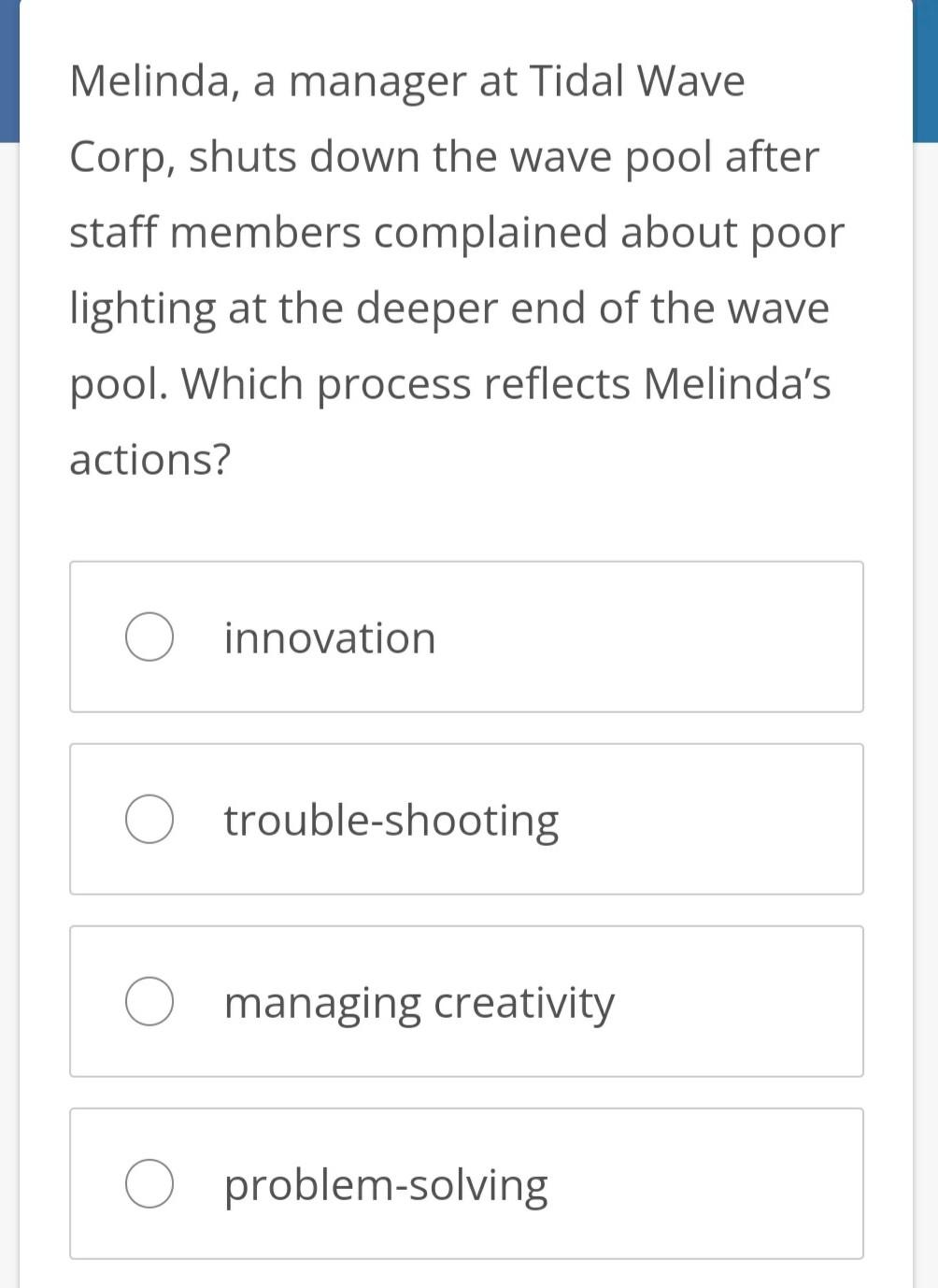Click the problem-solving option label text
Image resolution: width=938 pixels, height=1288 pixels.
coord(386,1182)
